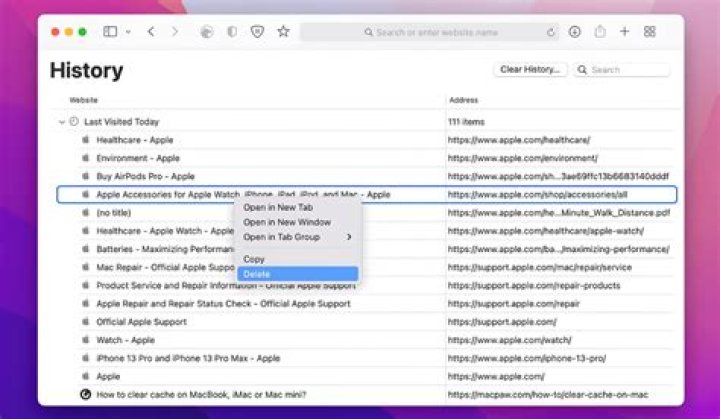
Task: Select the Watch - Apple history row
Action: [366, 340]
